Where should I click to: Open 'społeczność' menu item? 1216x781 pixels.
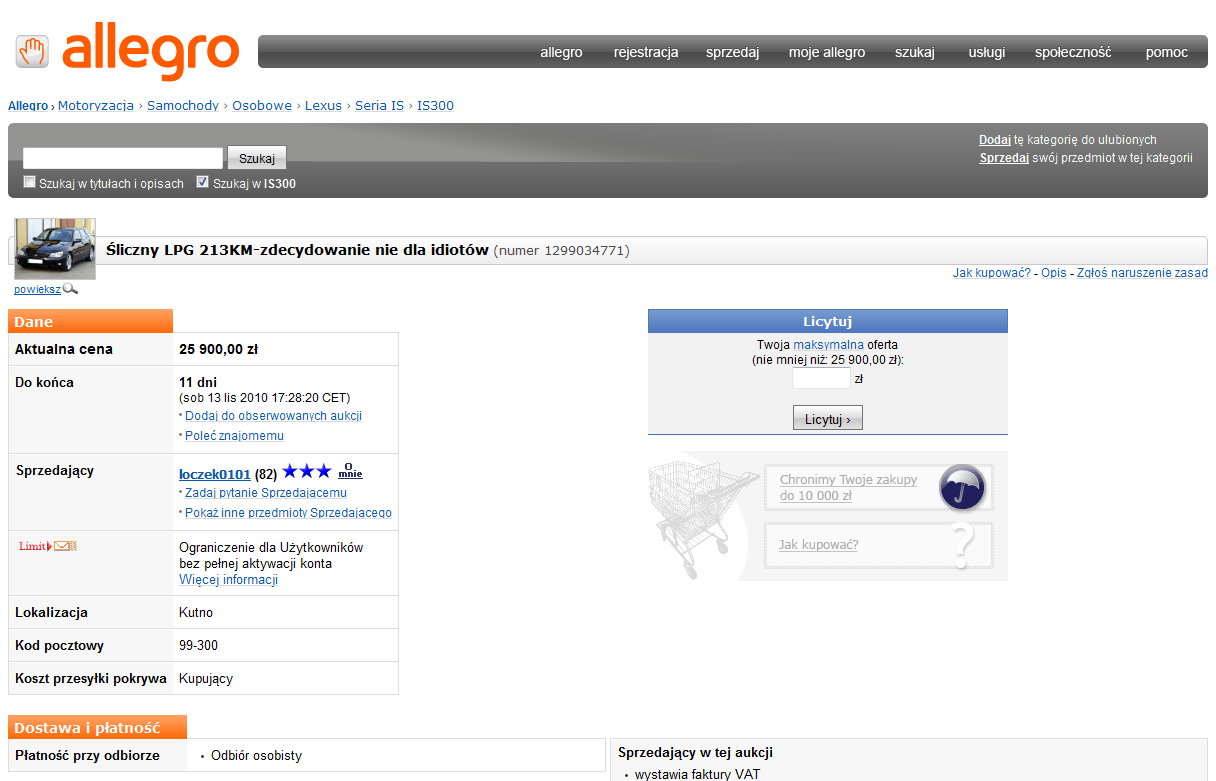[1073, 52]
